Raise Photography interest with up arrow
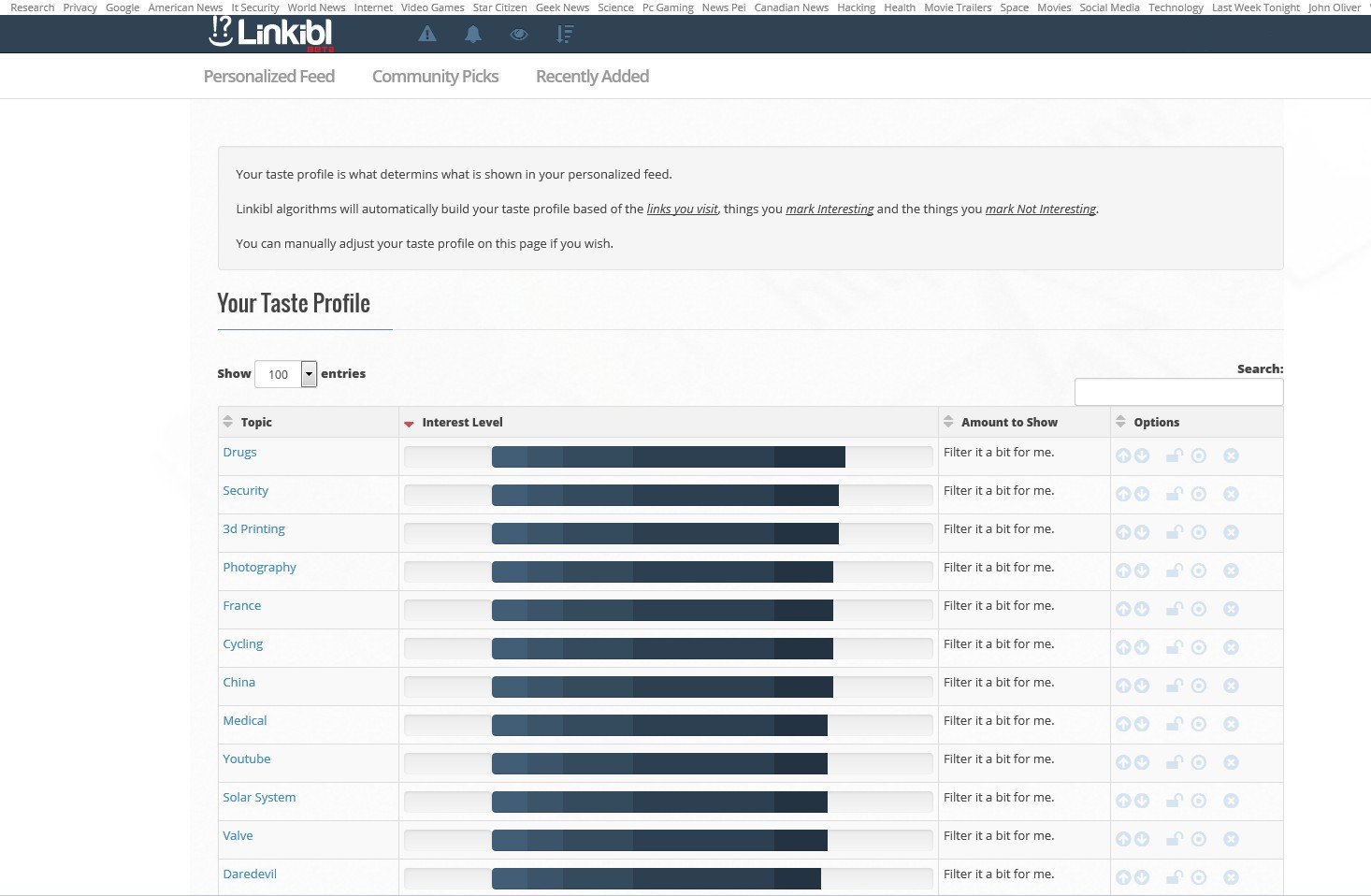Viewport: 1371px width, 896px height. [x=1123, y=571]
